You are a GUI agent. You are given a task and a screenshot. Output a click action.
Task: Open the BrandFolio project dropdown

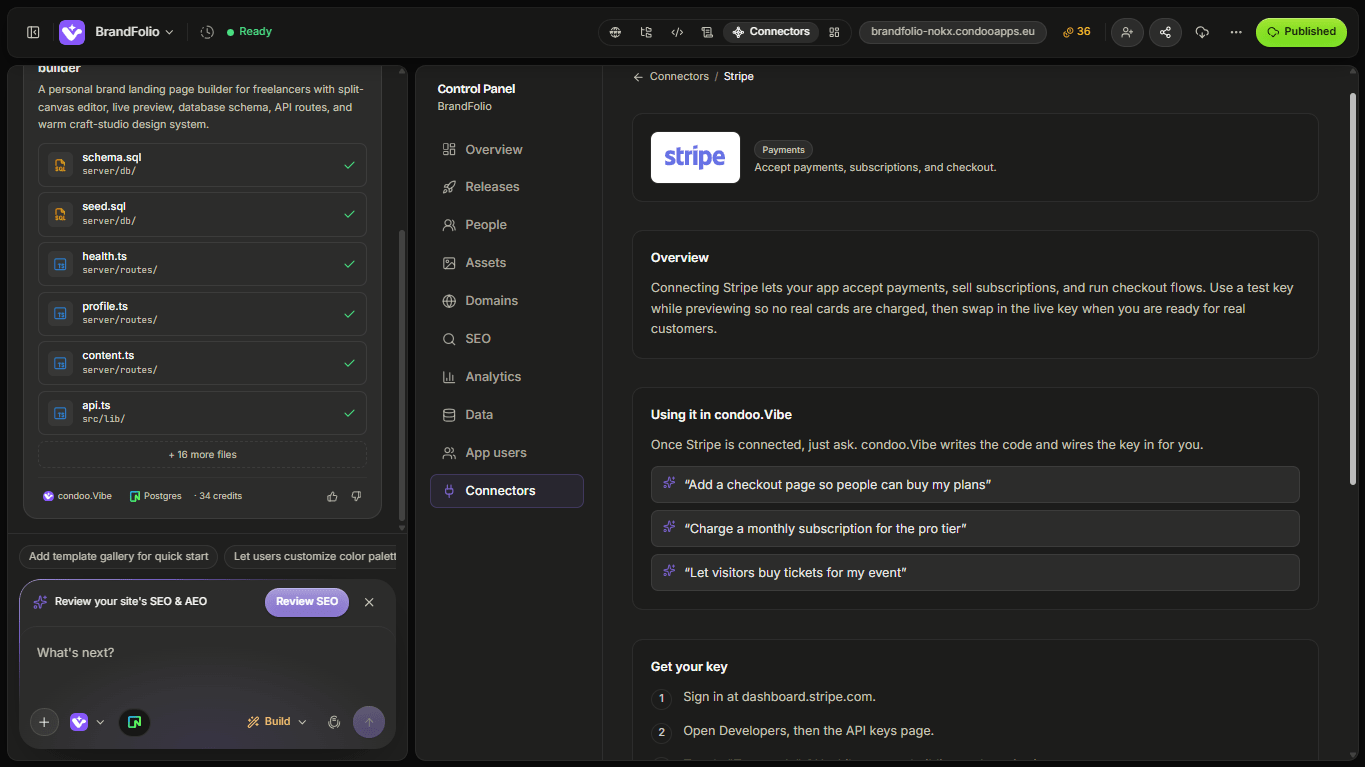click(134, 32)
